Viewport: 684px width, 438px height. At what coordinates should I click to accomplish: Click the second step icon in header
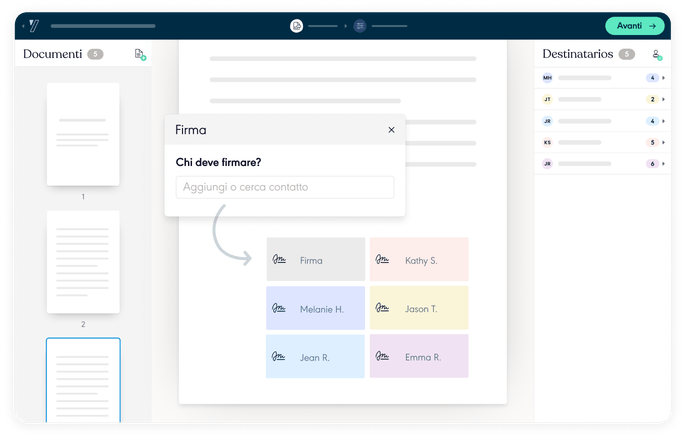tap(359, 26)
